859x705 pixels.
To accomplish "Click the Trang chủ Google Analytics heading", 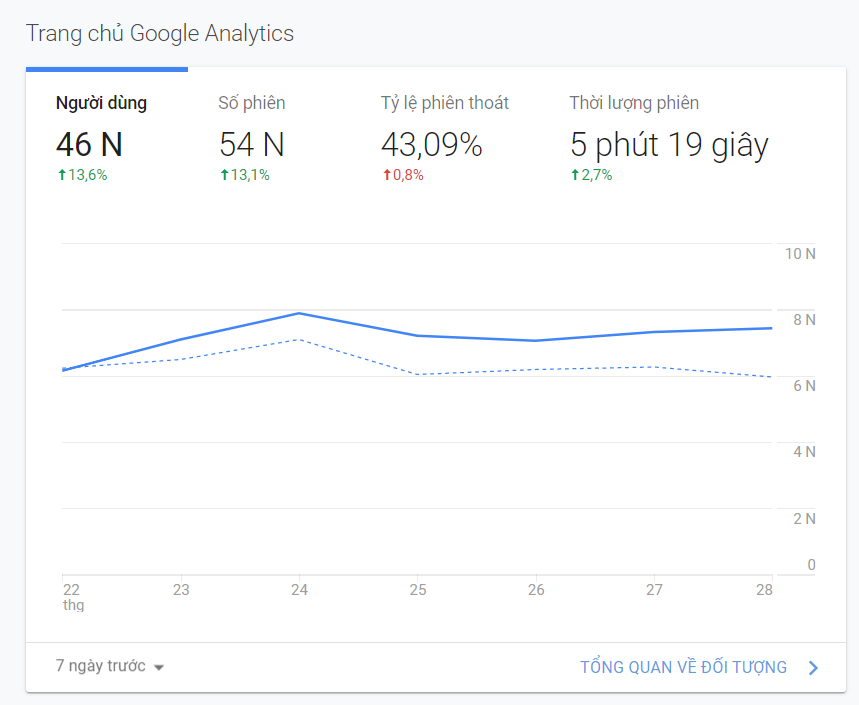I will (160, 33).
